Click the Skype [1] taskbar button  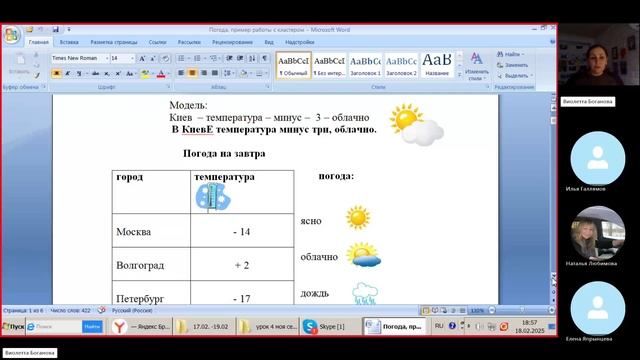[x=331, y=327]
